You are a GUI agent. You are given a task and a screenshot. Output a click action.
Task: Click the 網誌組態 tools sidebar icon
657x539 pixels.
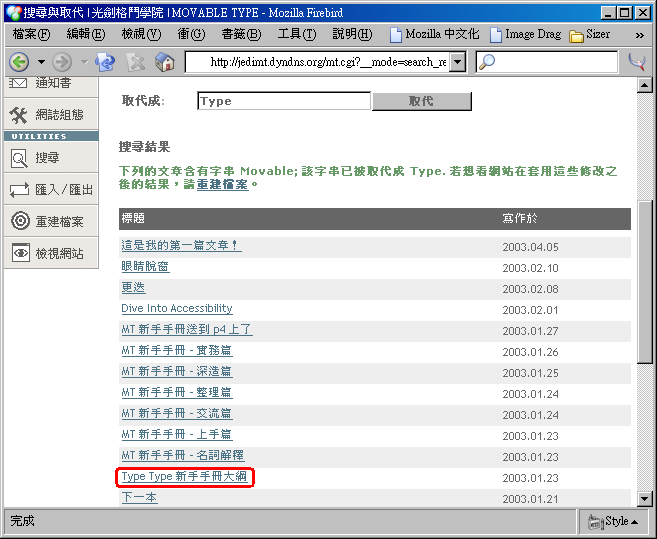tap(18, 114)
